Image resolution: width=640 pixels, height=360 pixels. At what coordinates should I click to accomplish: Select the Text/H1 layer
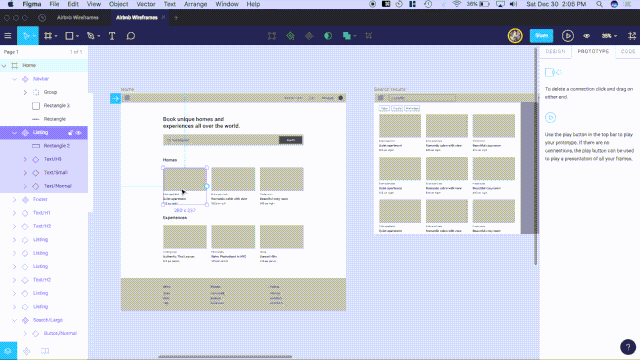coord(42,213)
